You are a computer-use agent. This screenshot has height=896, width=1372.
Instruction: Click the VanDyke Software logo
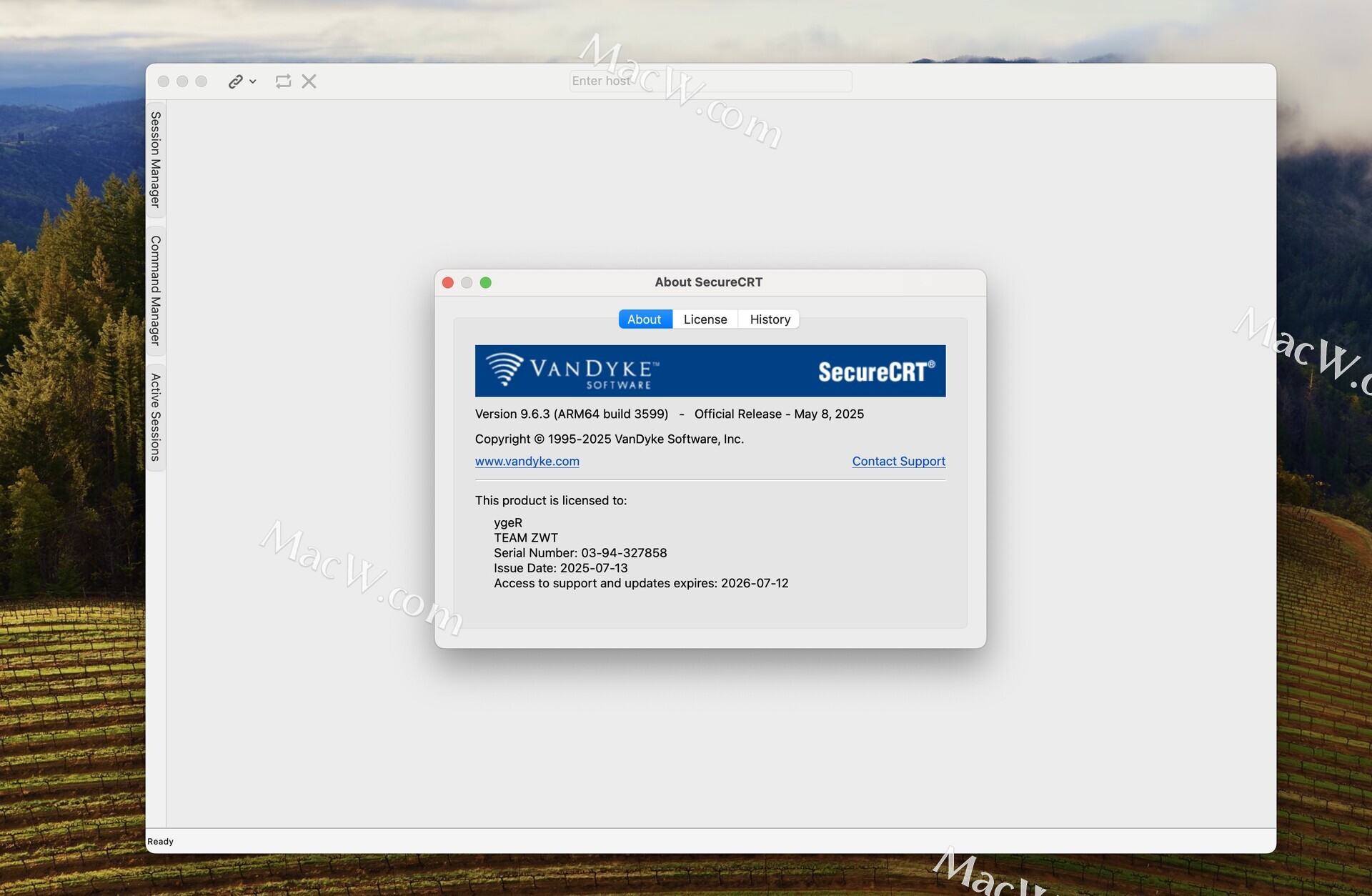pos(572,371)
